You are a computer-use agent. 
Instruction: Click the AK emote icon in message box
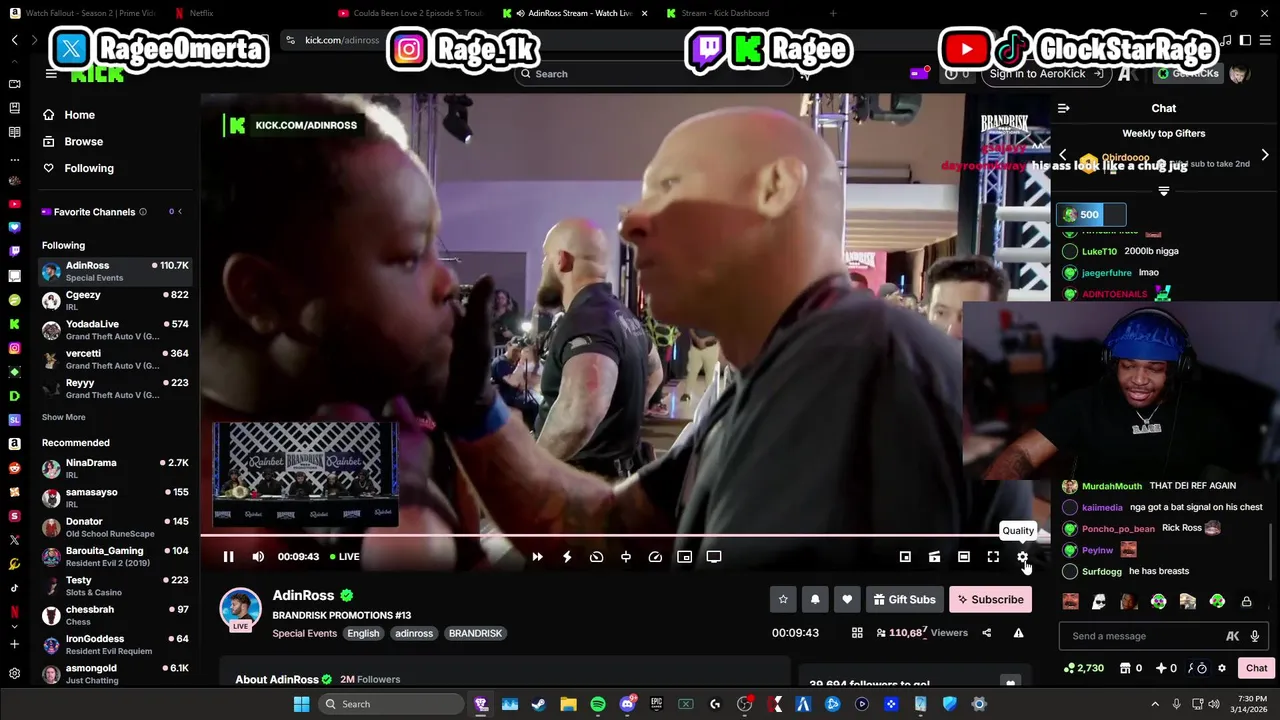pyautogui.click(x=1233, y=636)
